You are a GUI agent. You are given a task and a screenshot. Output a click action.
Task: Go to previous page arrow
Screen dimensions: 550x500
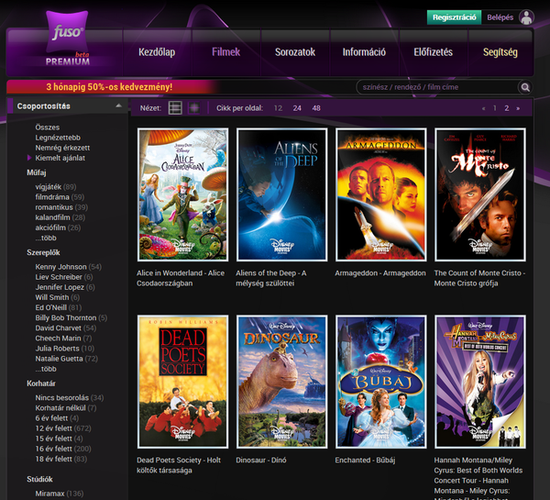click(x=484, y=108)
